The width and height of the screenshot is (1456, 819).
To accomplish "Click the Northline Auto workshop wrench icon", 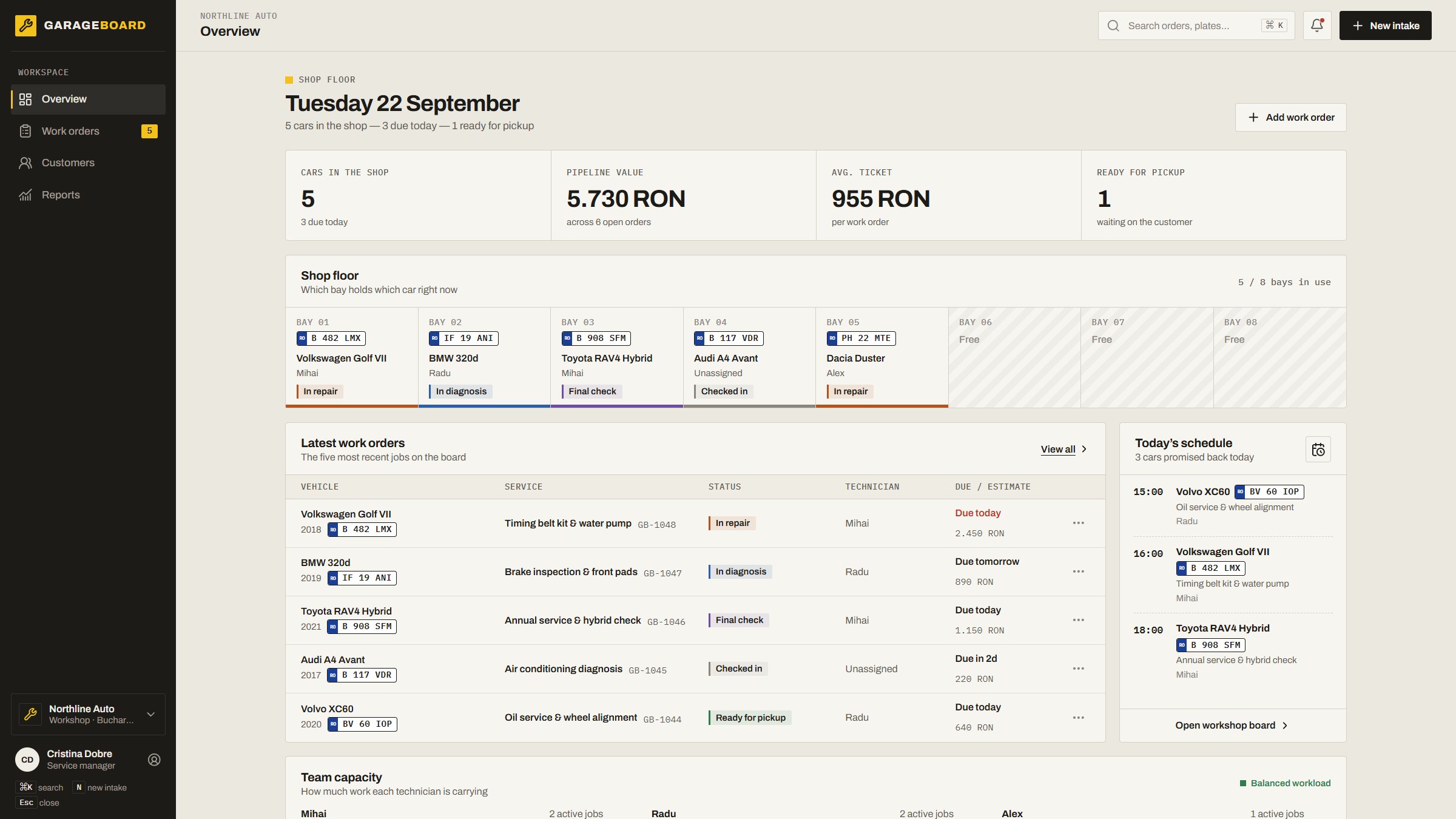I will click(x=30, y=714).
